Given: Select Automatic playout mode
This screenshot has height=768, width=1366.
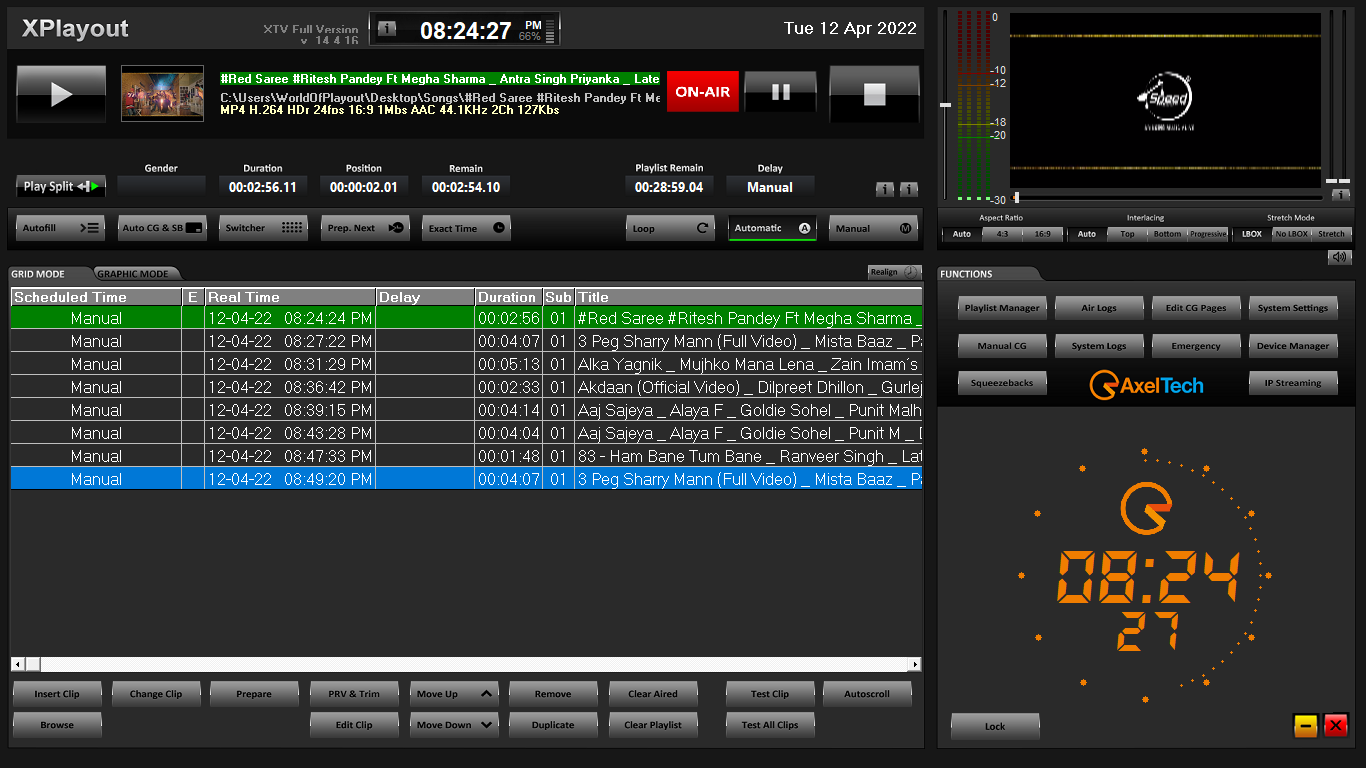Looking at the screenshot, I should [x=772, y=228].
